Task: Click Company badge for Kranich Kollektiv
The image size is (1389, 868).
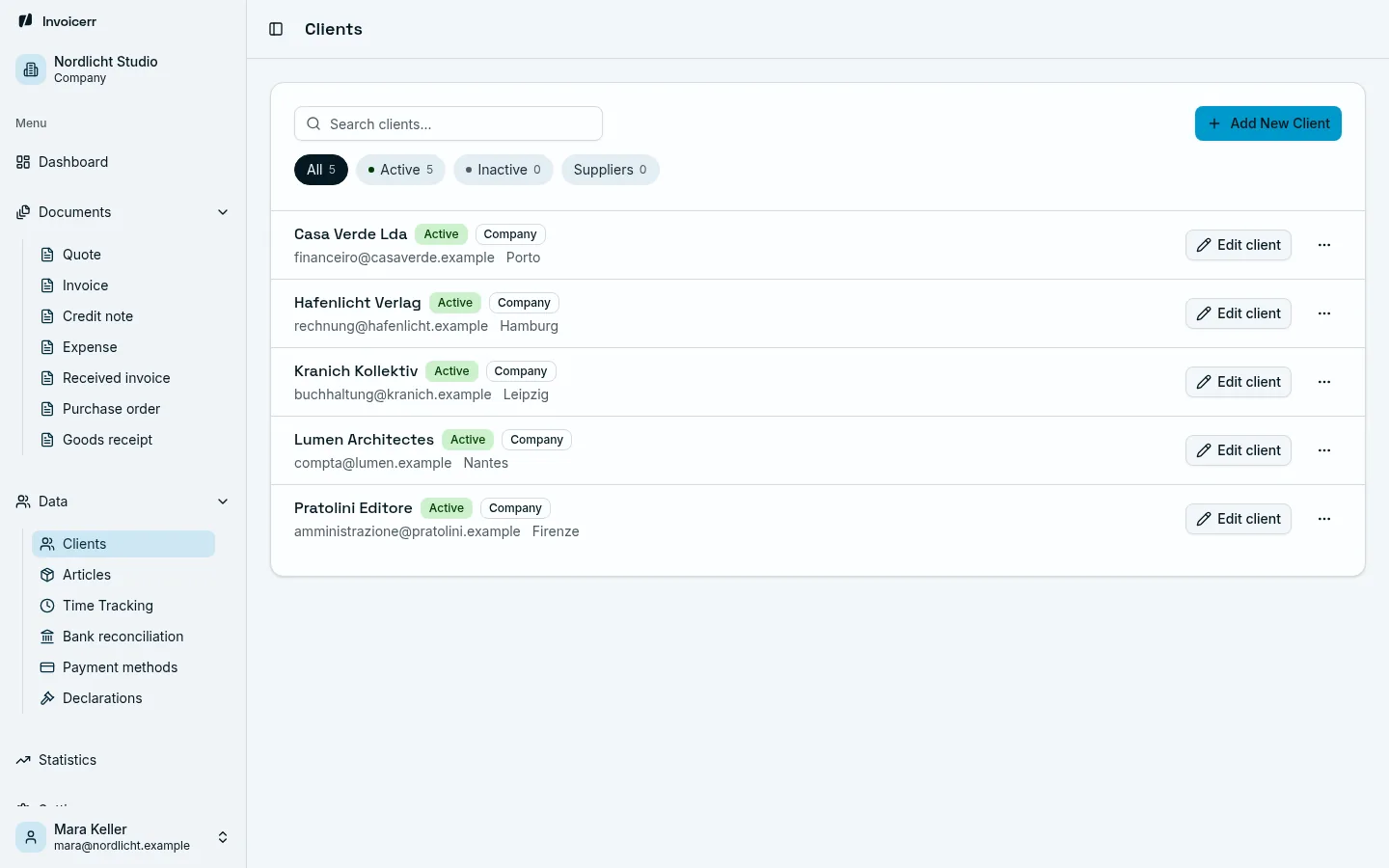Action: coord(521,371)
